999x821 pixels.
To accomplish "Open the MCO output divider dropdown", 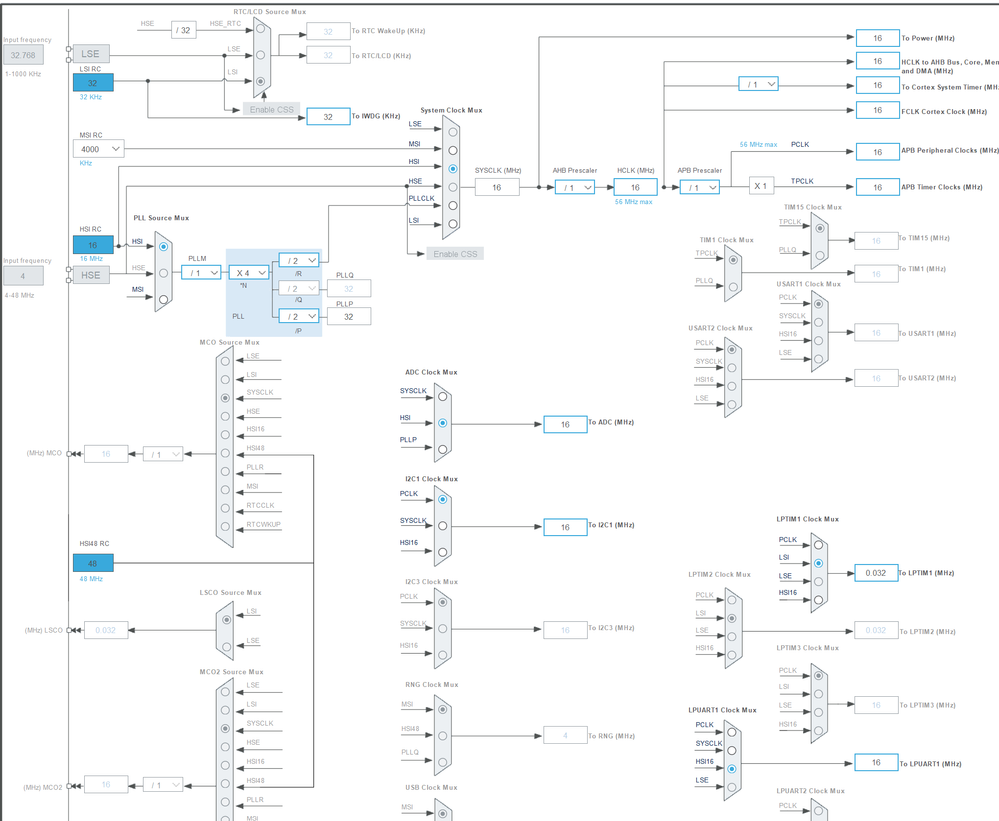I will (162, 454).
